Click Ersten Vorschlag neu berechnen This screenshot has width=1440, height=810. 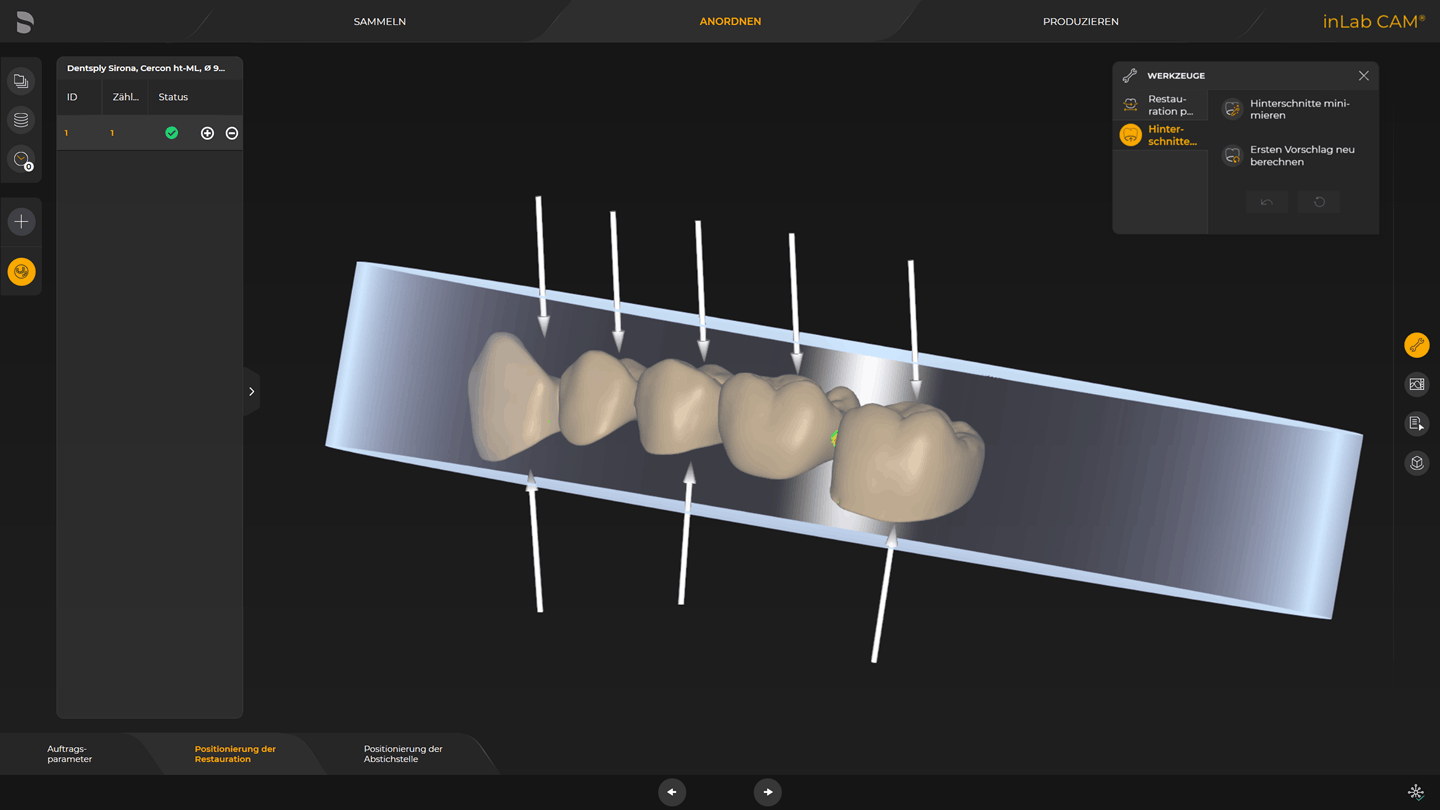tap(1300, 155)
